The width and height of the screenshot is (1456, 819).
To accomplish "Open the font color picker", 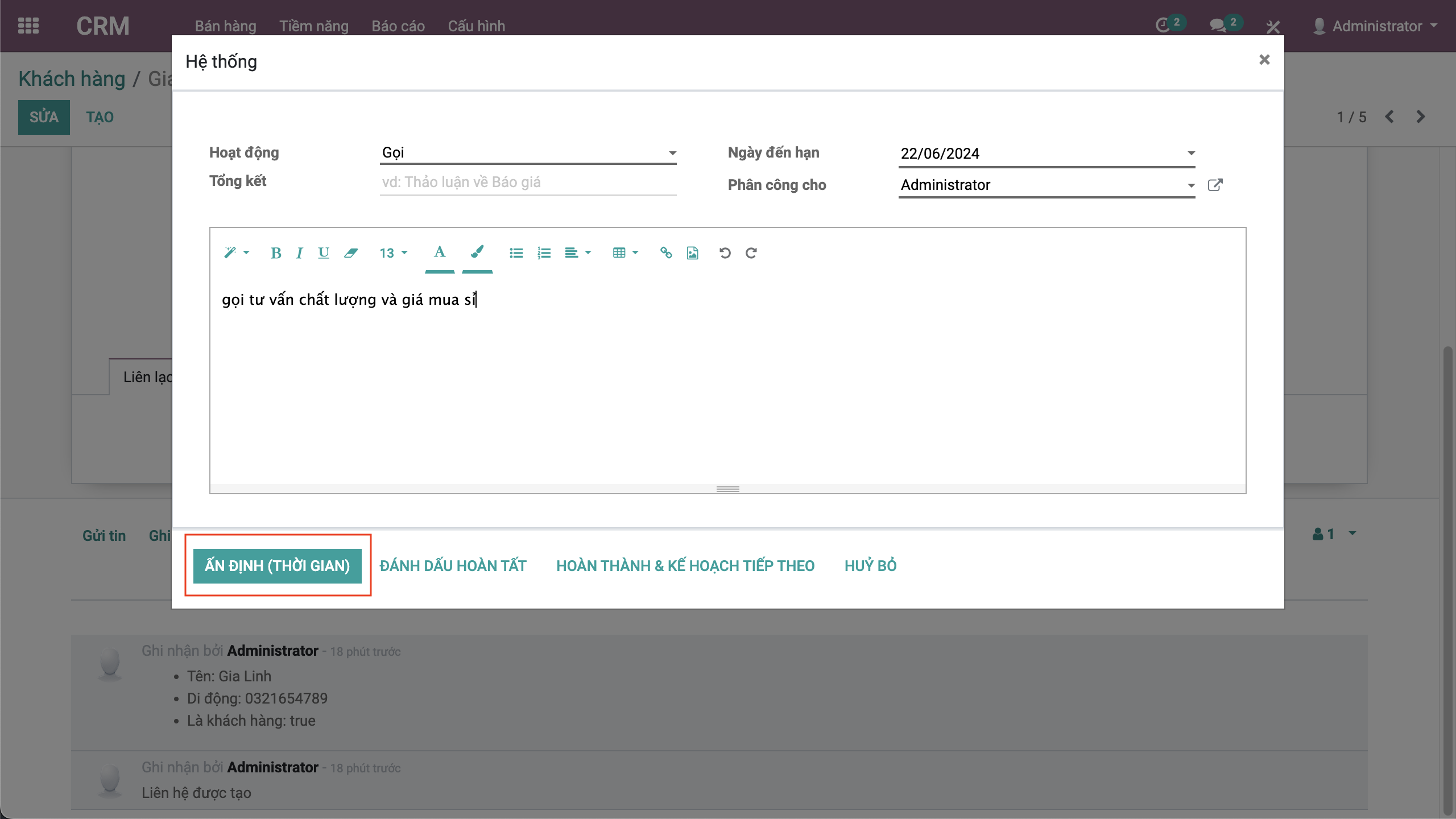I will coord(439,253).
